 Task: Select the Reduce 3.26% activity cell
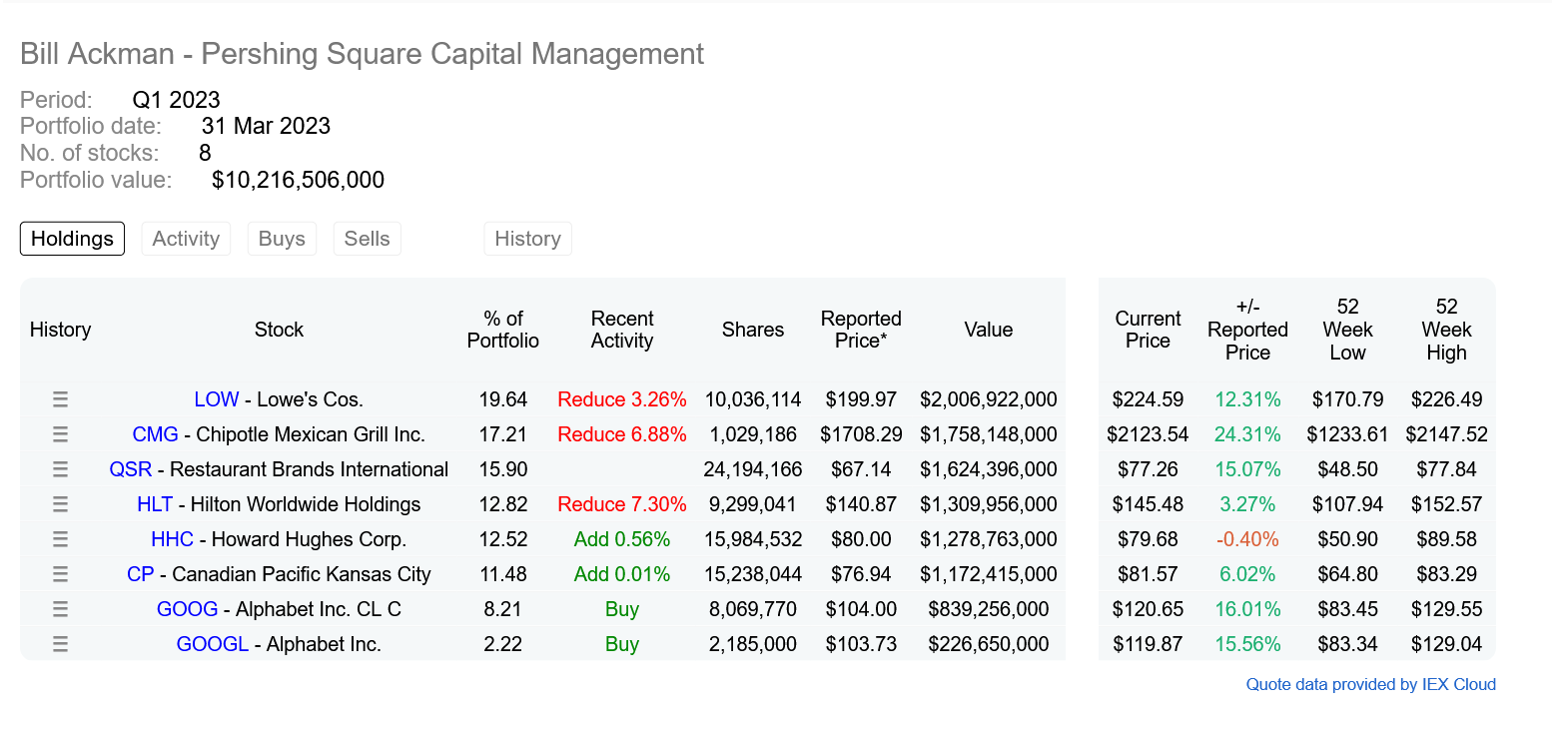(622, 399)
